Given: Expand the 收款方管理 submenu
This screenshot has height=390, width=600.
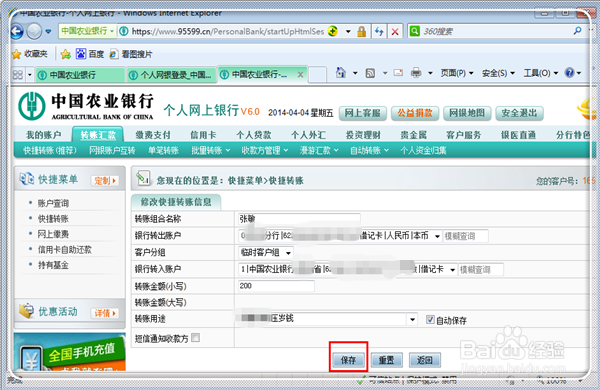Looking at the screenshot, I should pyautogui.click(x=264, y=150).
